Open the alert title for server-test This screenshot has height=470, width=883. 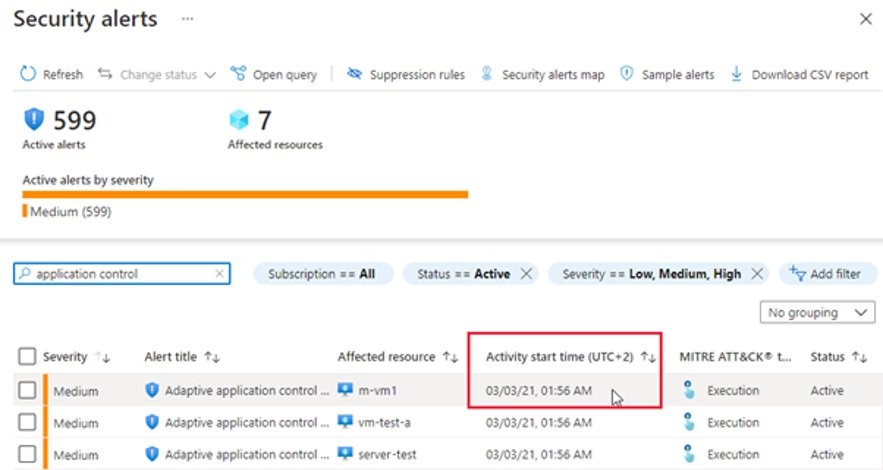246,455
